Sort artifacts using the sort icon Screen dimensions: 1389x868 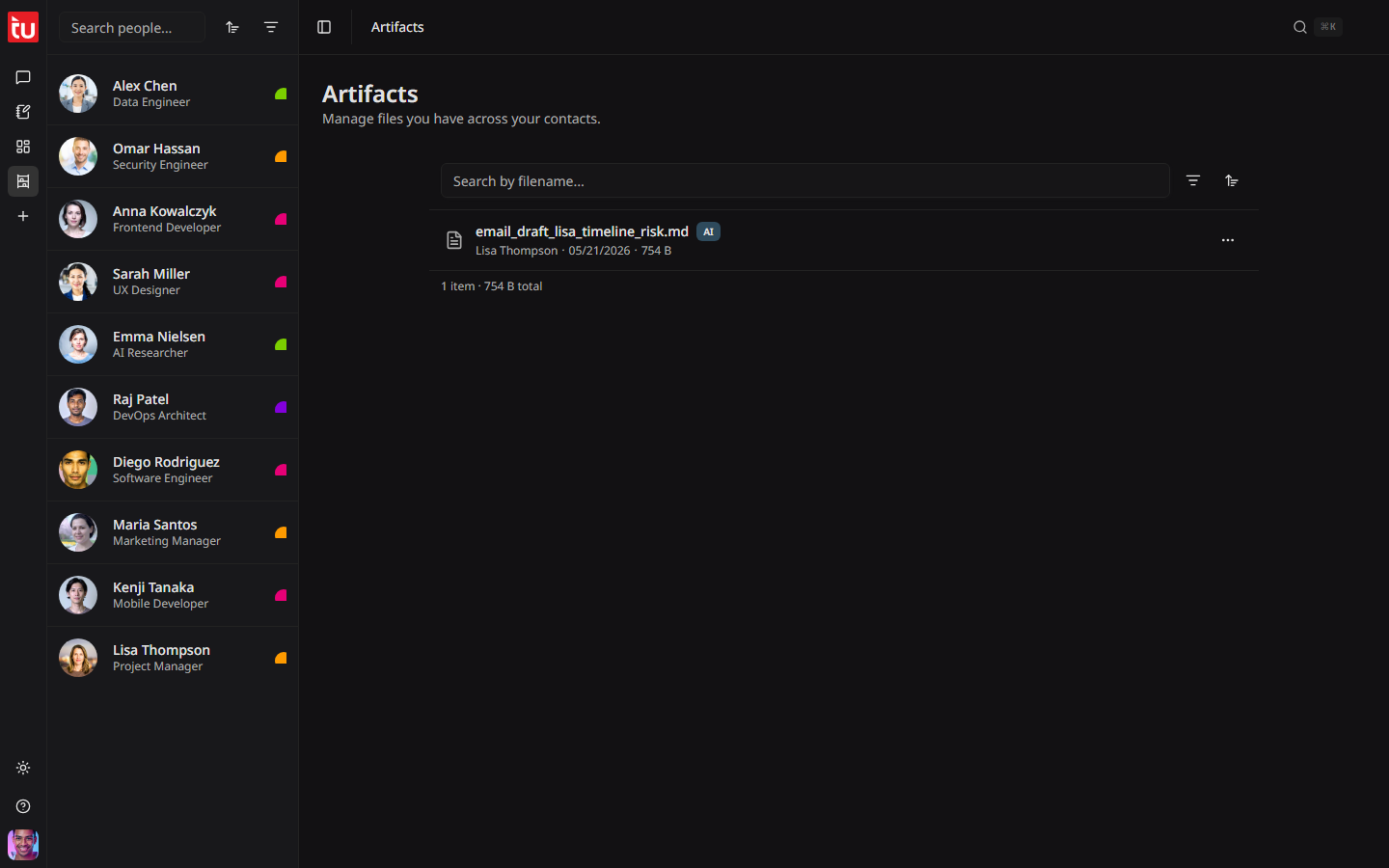pyautogui.click(x=1232, y=180)
